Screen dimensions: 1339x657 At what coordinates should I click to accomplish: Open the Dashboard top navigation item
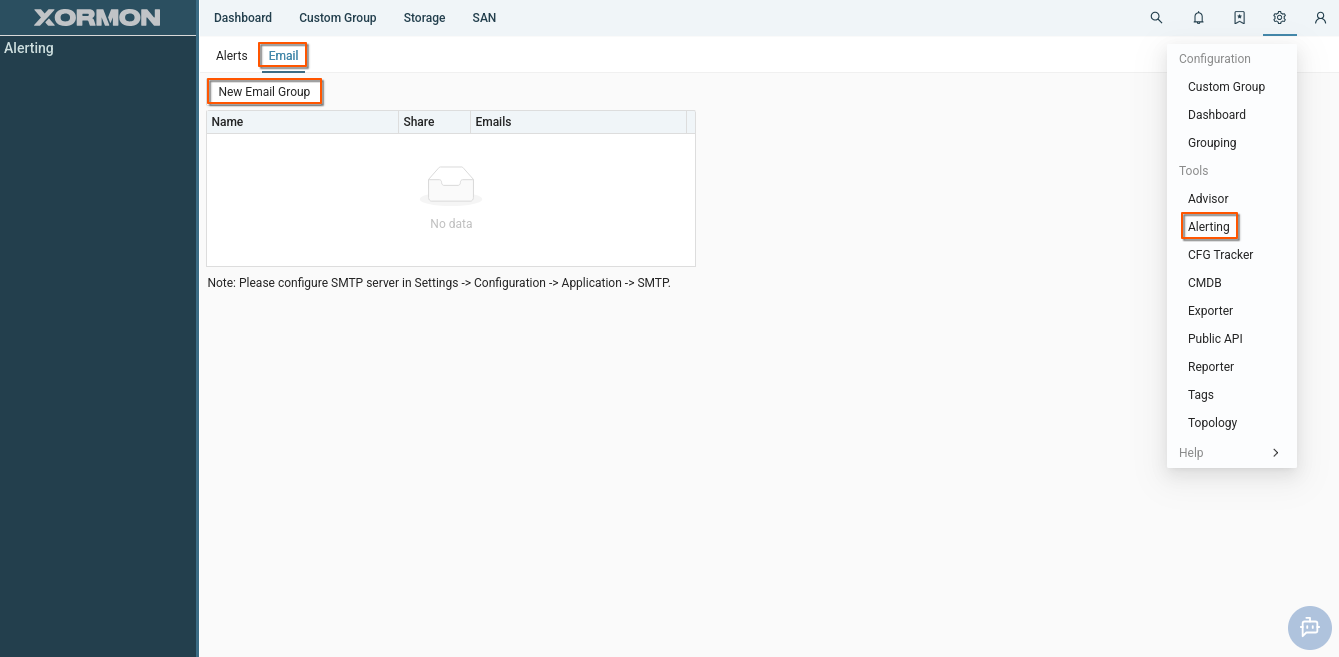click(x=243, y=18)
